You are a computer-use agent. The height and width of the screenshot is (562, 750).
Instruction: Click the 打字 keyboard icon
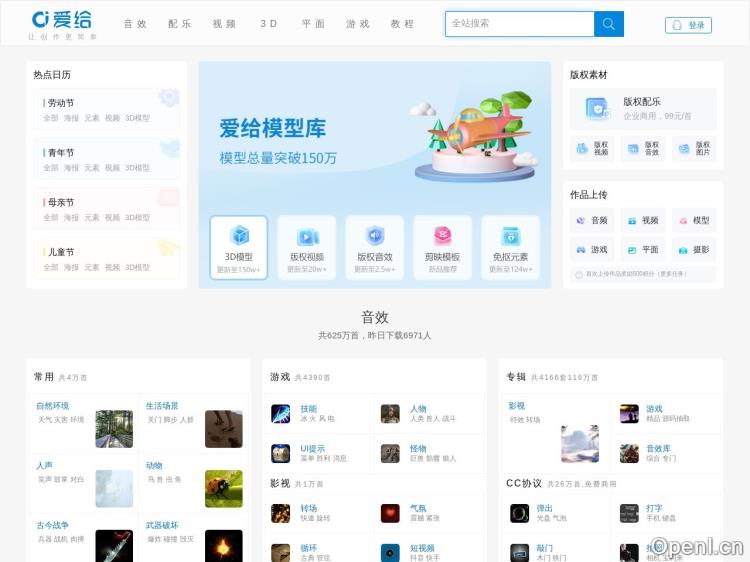click(629, 513)
